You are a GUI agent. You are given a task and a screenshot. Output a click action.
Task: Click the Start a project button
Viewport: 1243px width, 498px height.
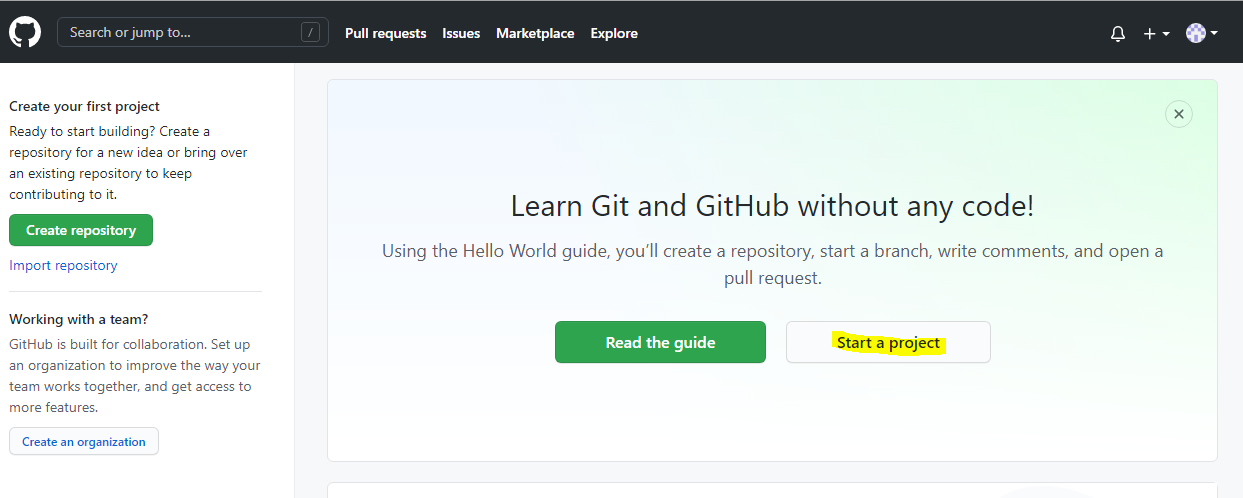coord(888,342)
